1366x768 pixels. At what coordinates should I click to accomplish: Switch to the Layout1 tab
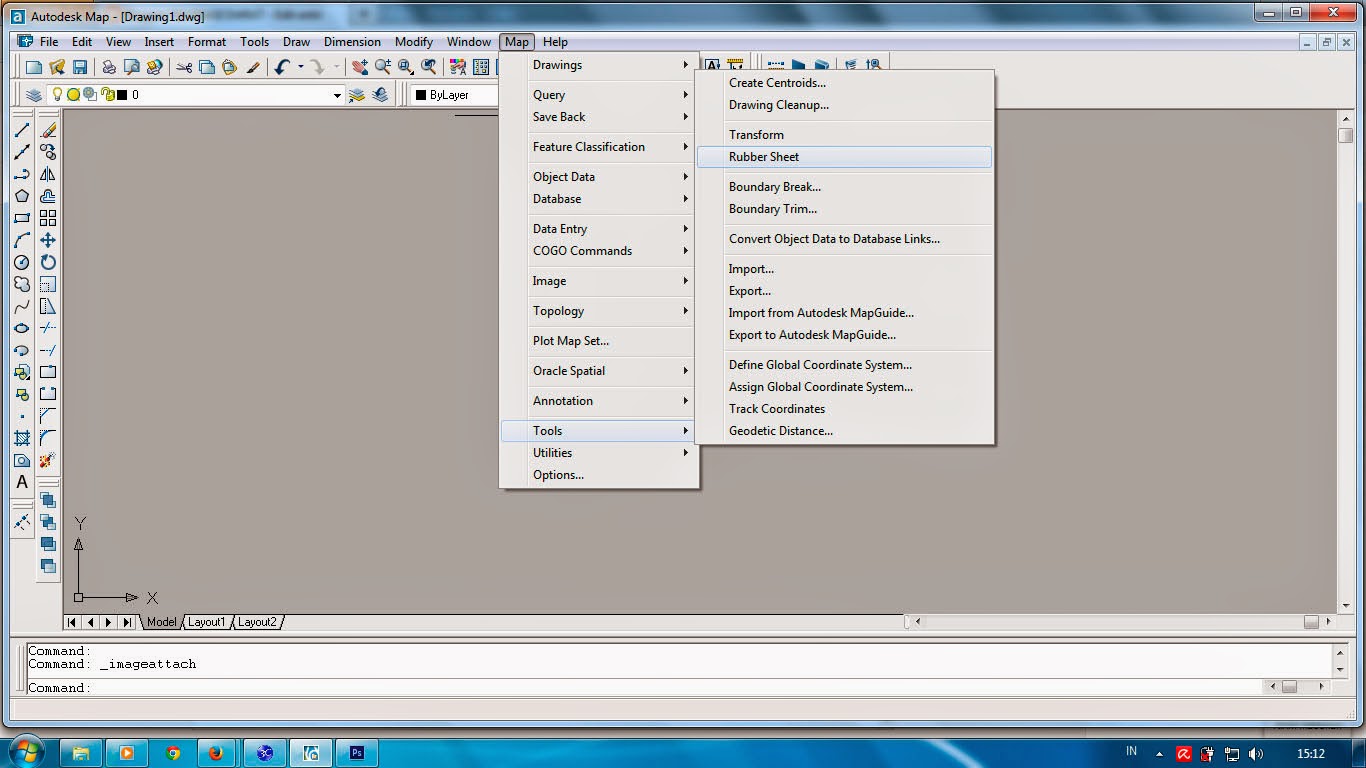click(207, 621)
